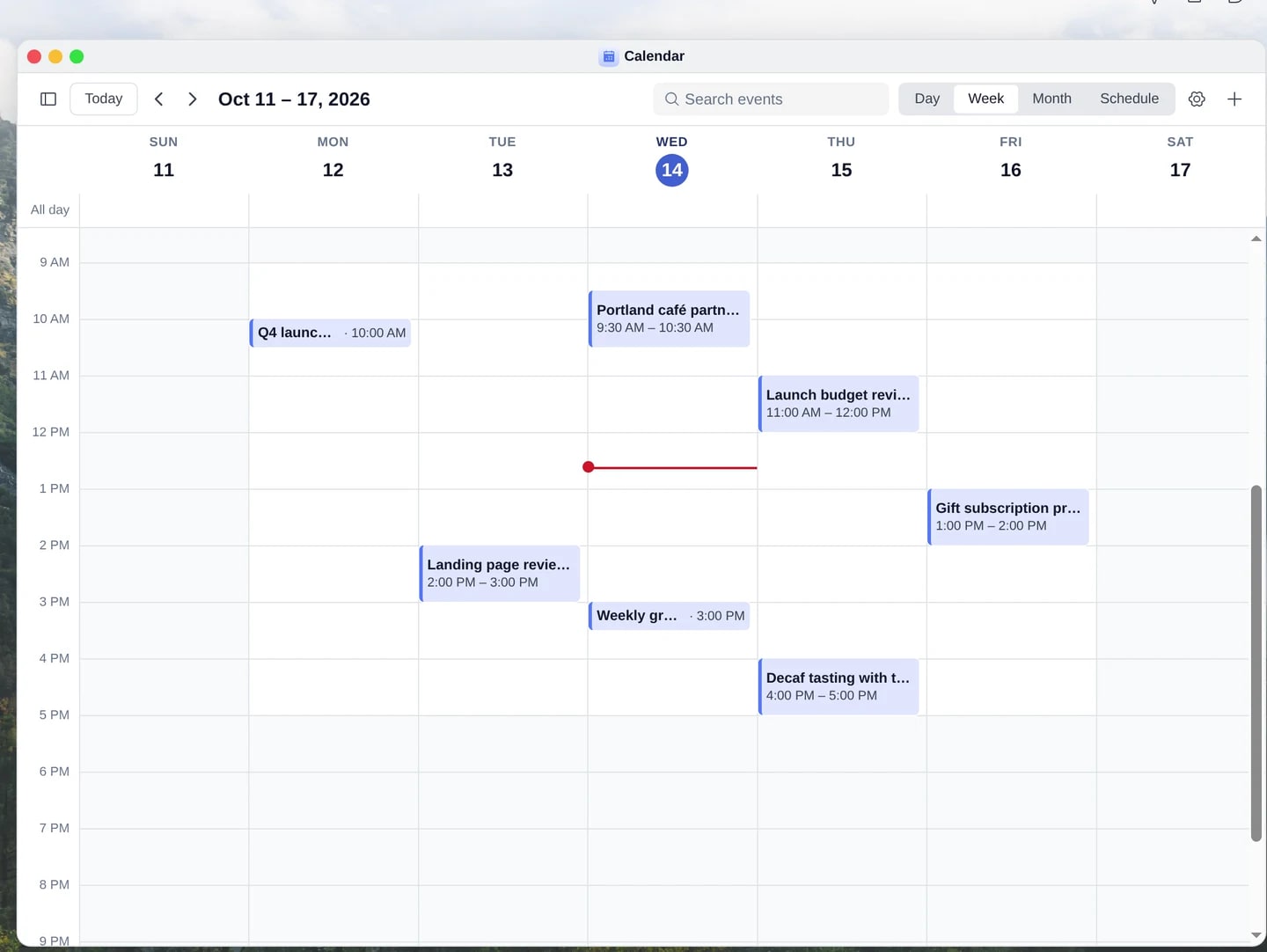This screenshot has width=1267, height=952.
Task: Switch to Week view
Action: pos(985,99)
